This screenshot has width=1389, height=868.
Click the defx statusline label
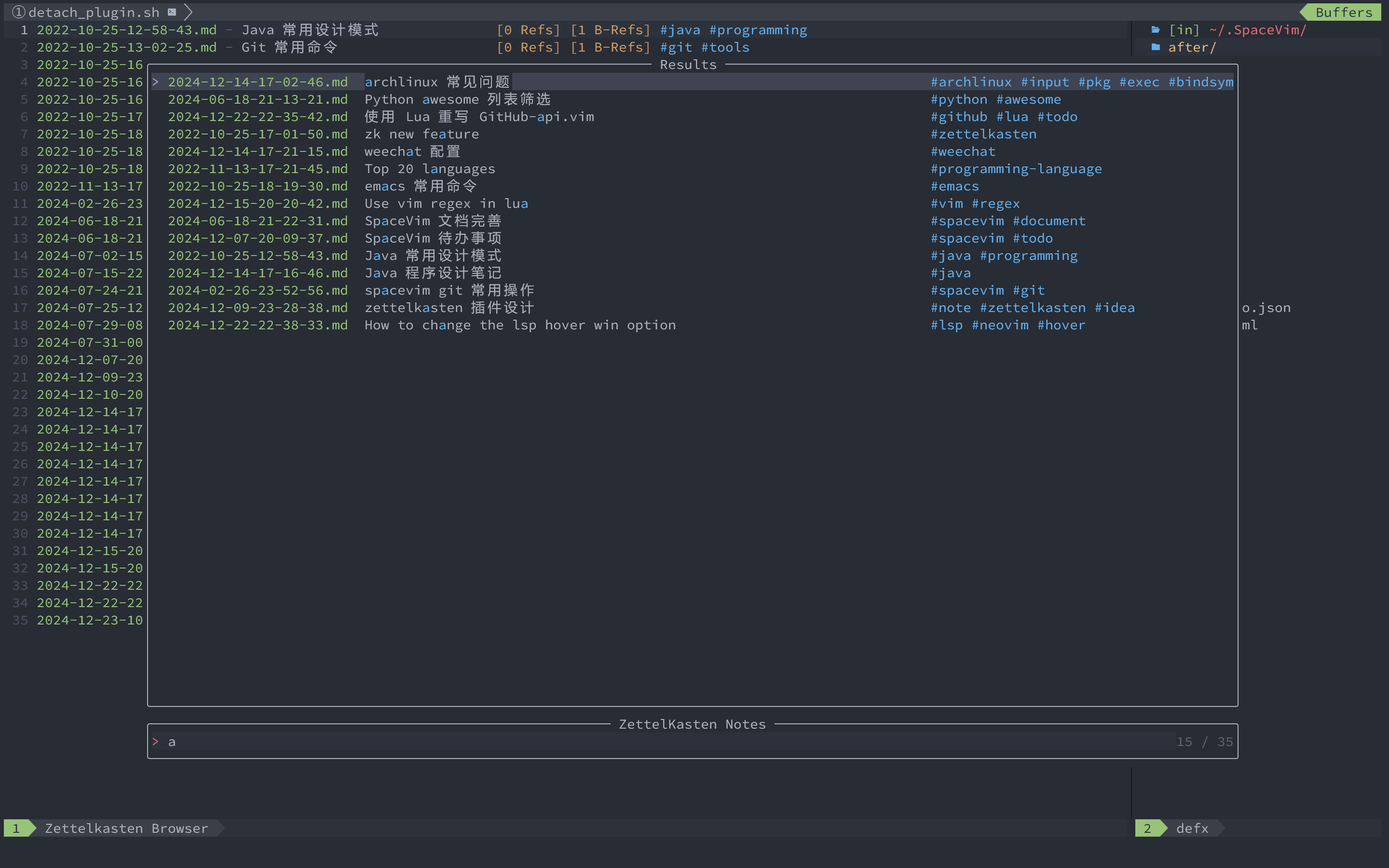click(1192, 828)
